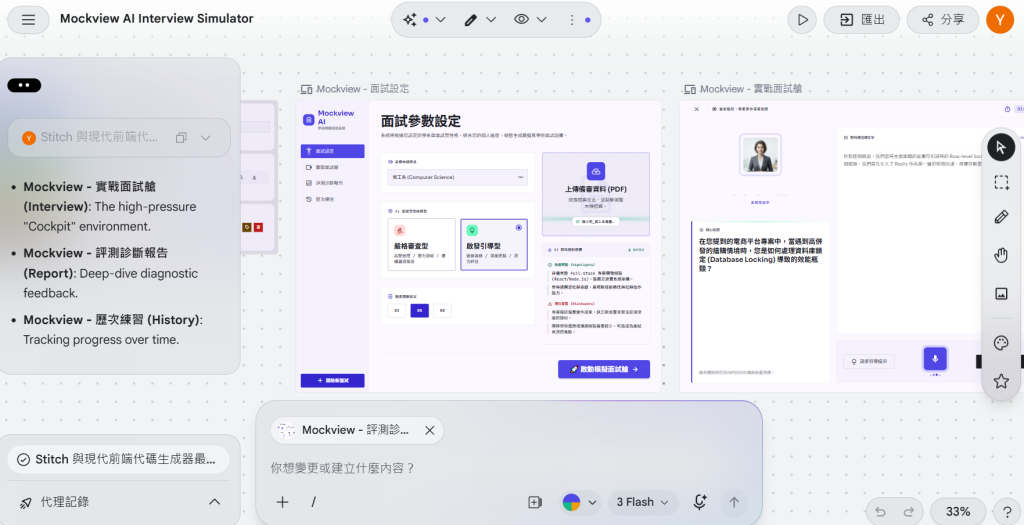The width and height of the screenshot is (1024, 525).
Task: Click the 開始新面試 button in mockup sidebar
Action: click(332, 380)
